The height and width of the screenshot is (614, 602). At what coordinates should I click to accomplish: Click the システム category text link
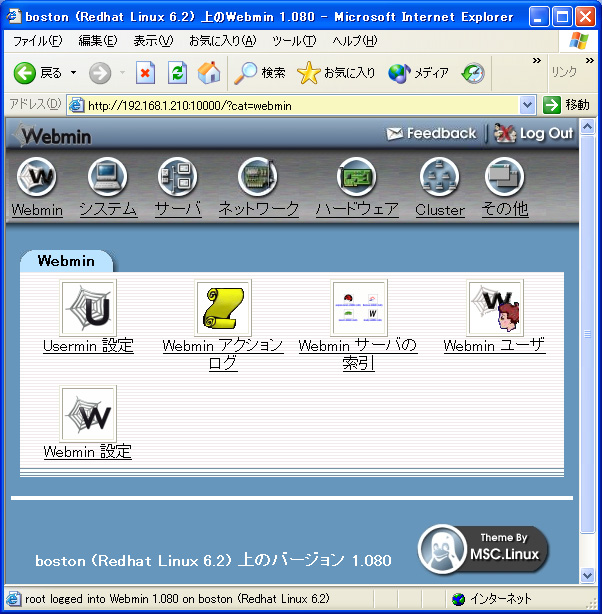pos(108,209)
